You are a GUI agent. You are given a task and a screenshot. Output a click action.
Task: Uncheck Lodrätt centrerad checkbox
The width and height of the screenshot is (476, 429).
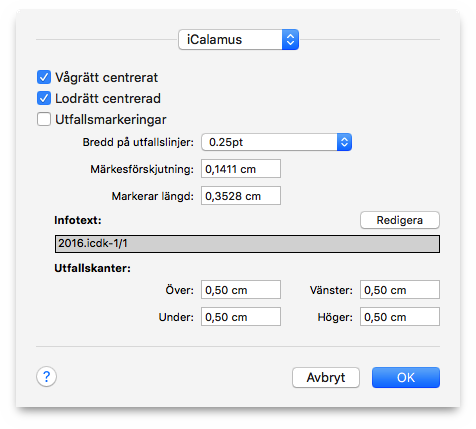(x=44, y=98)
